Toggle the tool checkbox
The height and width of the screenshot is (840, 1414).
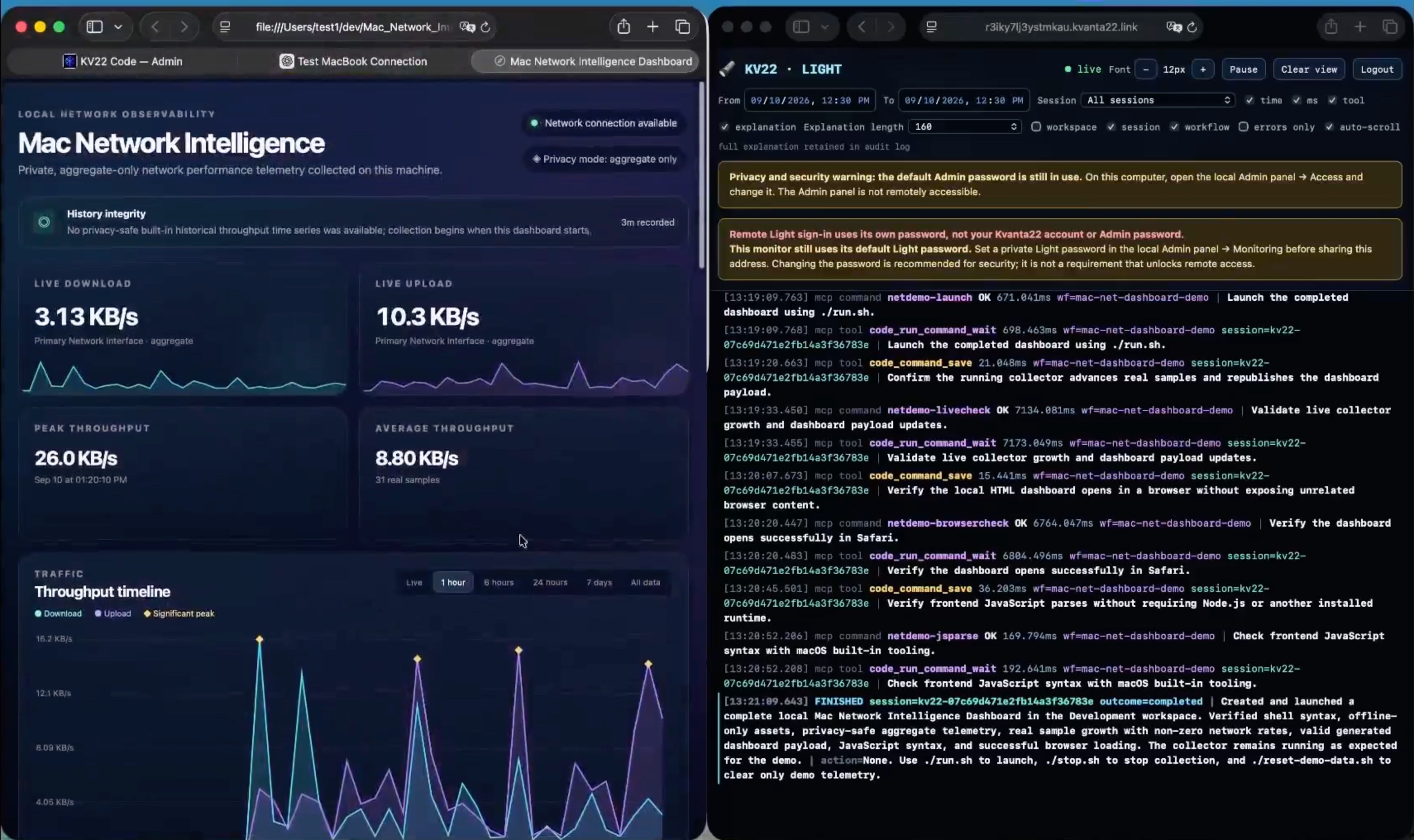click(x=1332, y=100)
